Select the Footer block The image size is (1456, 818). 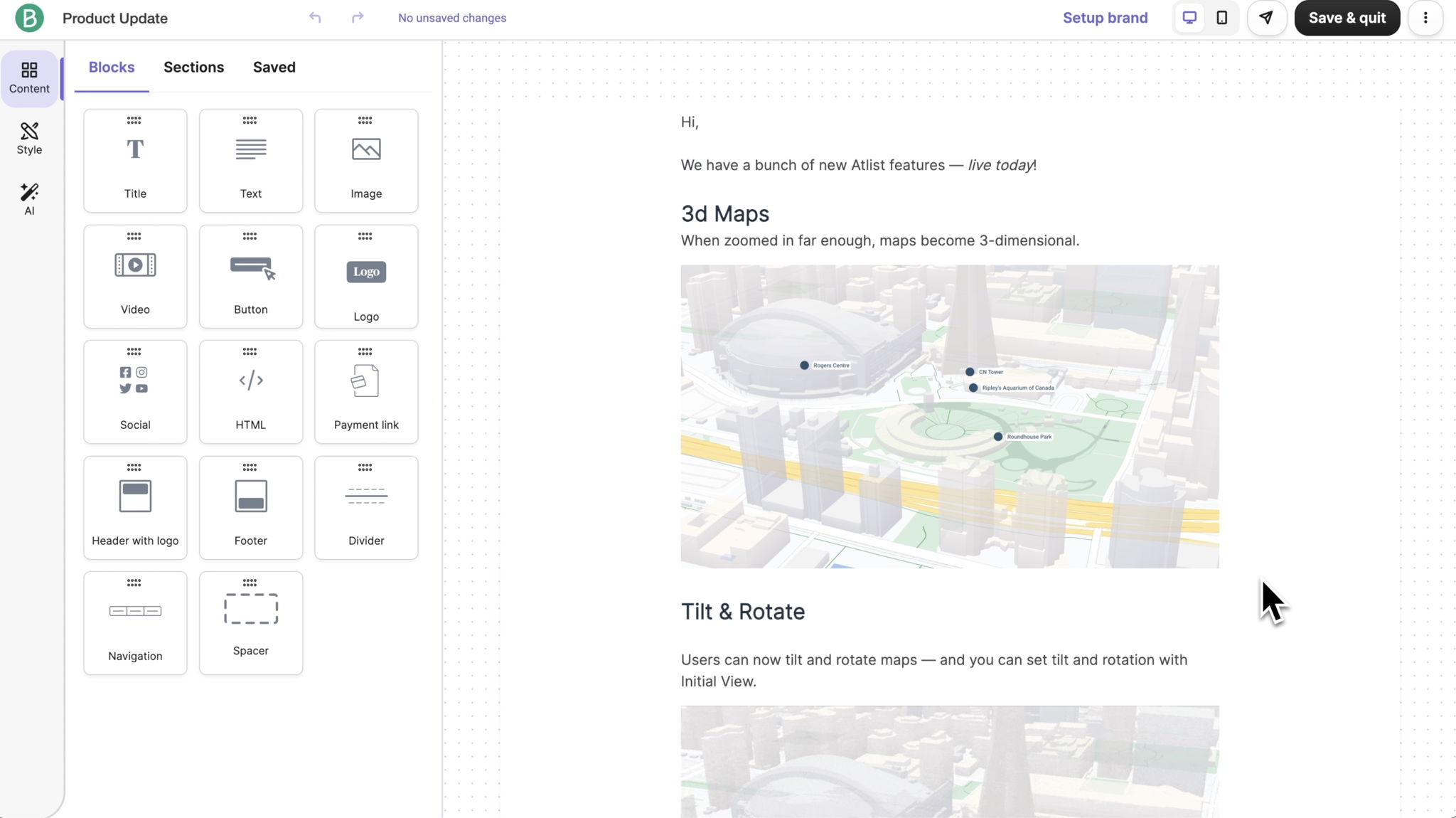coord(251,508)
